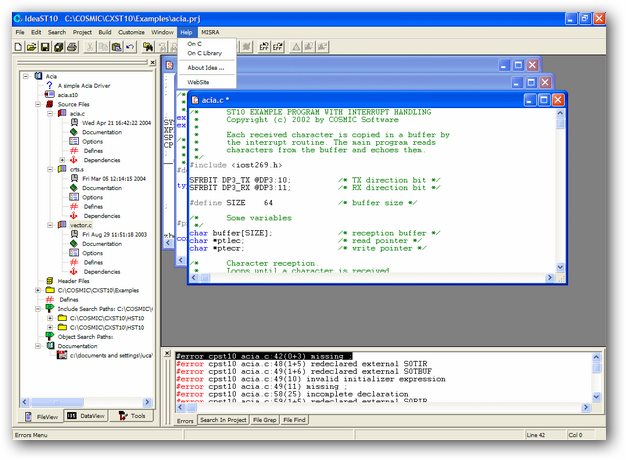Screen dimensions: 626x460
Task: Select the vector.c file in the tree
Action: (81, 225)
